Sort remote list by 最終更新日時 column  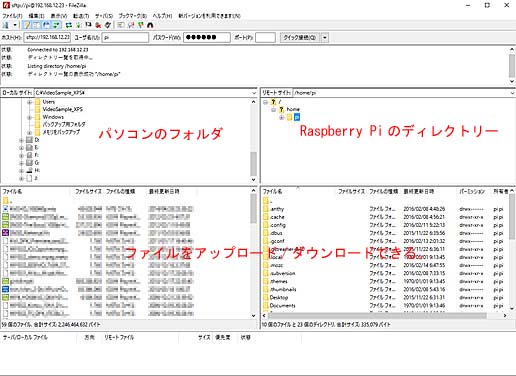tap(419, 191)
